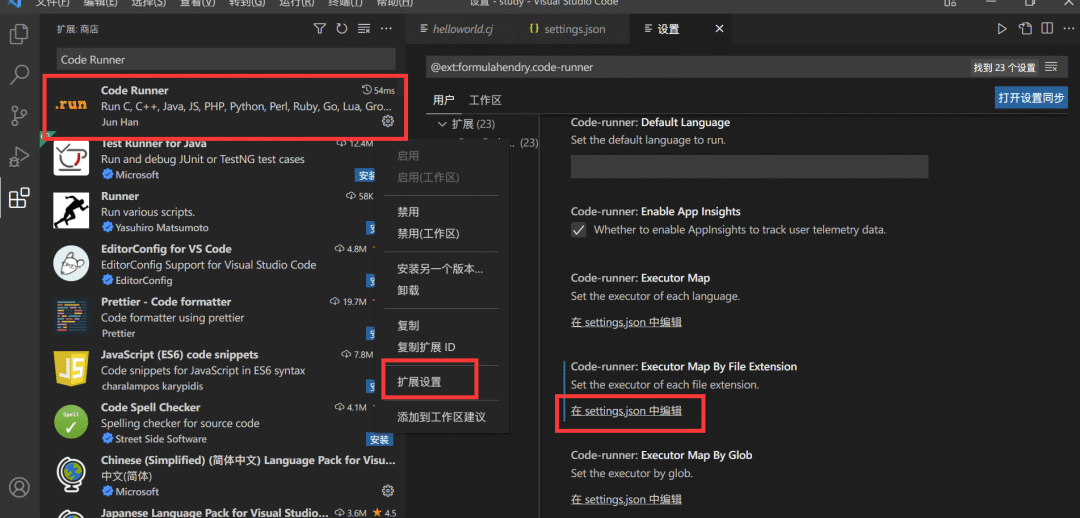Screen dimensions: 1080x518
Task: Open the Accounts icon in activity bar
Action: (19, 487)
